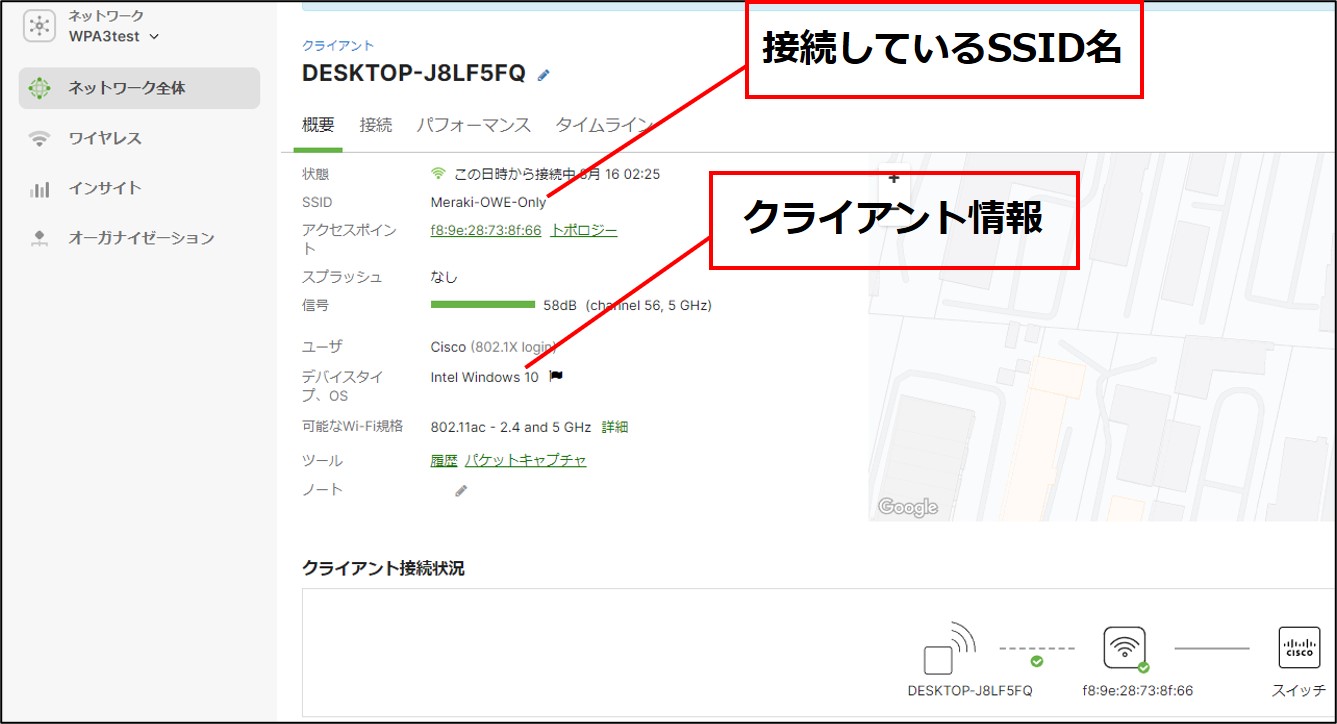Open access point f8:9e:28:73:8f:66 link
The width and height of the screenshot is (1337, 724).
coord(486,230)
